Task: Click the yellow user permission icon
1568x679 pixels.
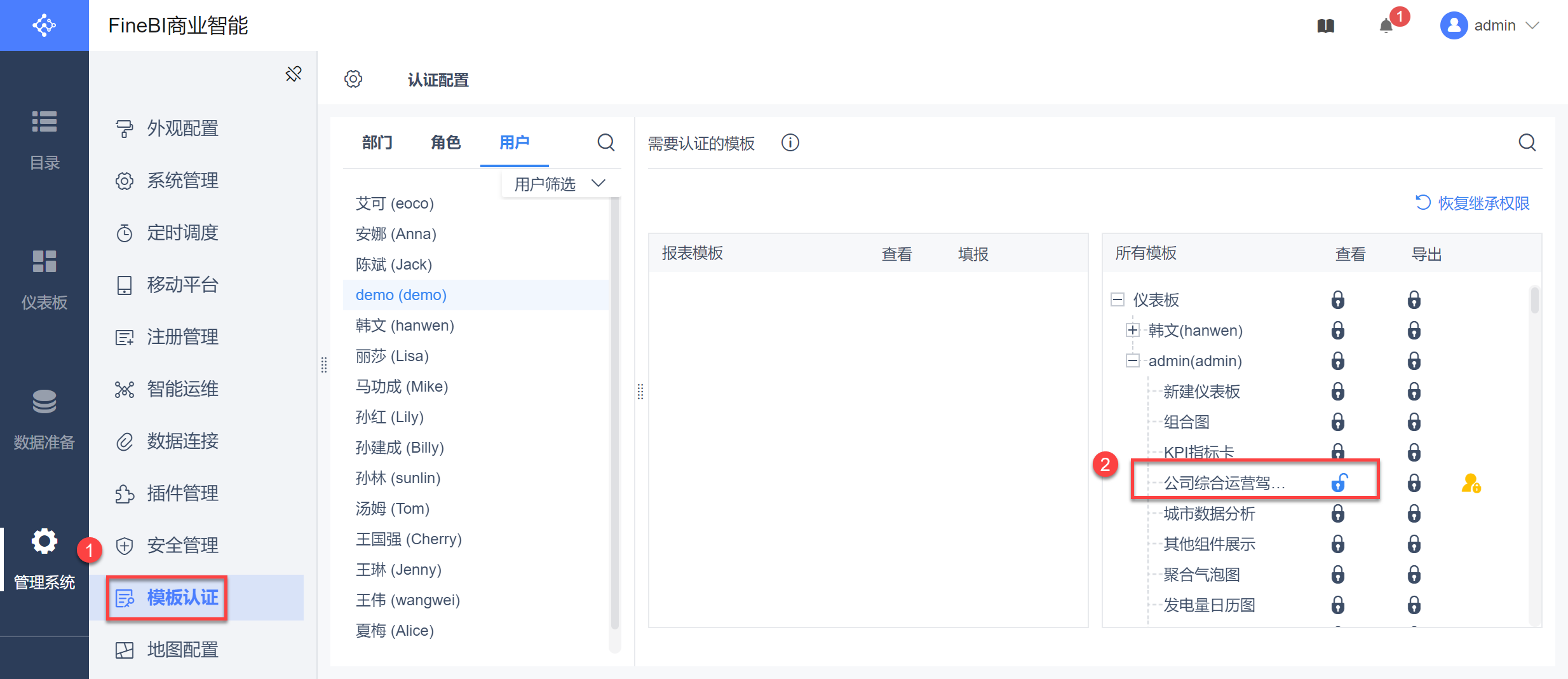Action: click(1470, 484)
